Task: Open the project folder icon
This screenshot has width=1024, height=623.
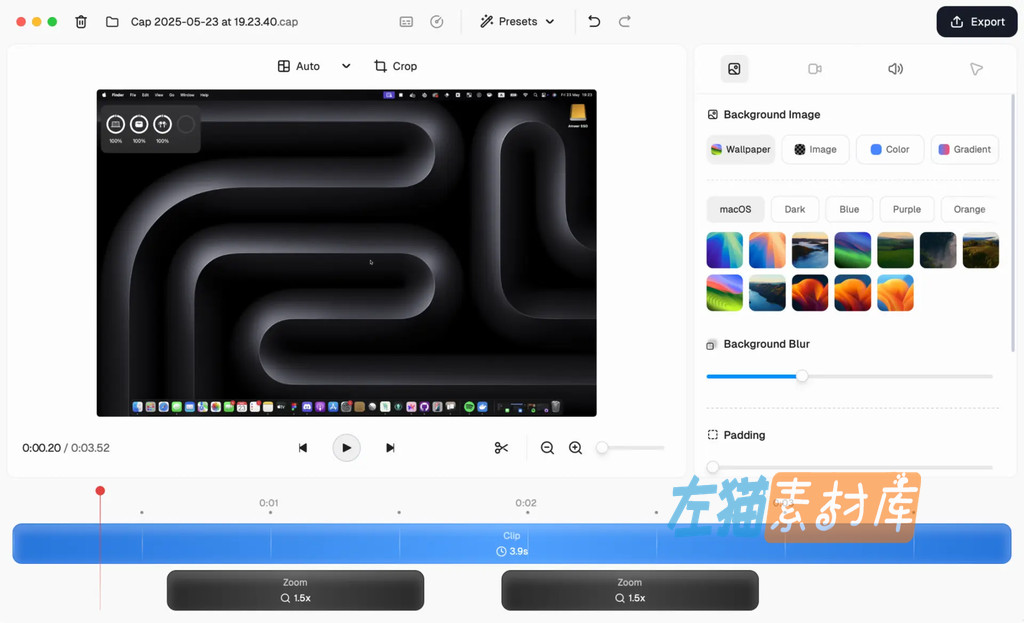Action: (112, 22)
